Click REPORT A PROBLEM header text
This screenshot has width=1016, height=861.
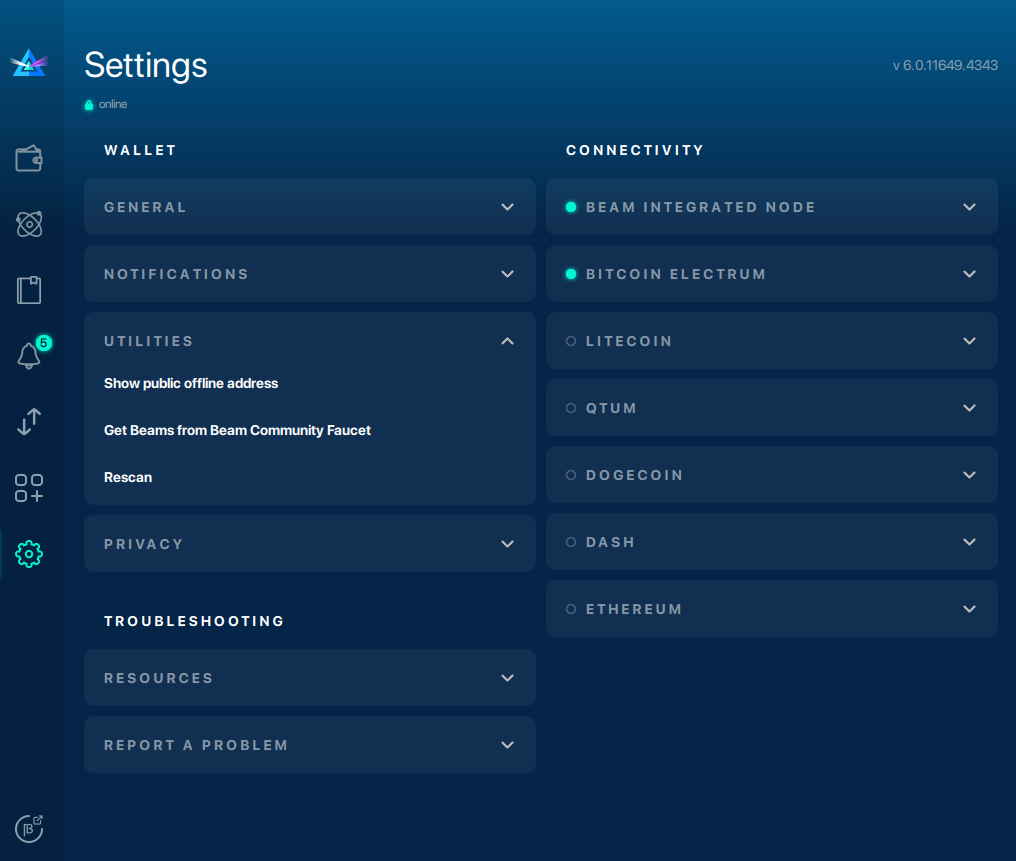(x=196, y=745)
